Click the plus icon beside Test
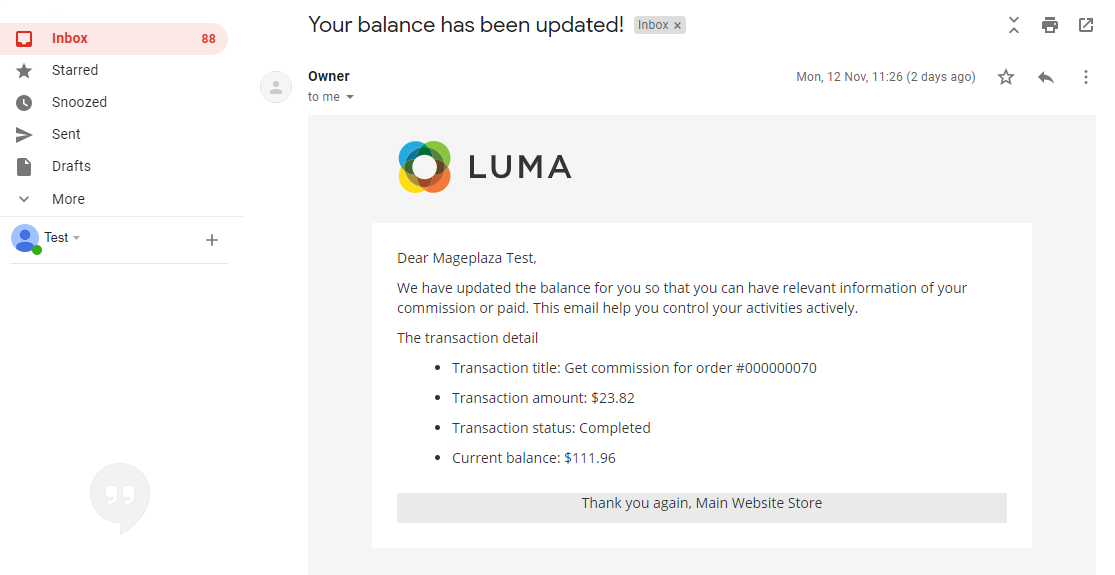Image resolution: width=1115 pixels, height=575 pixels. (x=212, y=240)
